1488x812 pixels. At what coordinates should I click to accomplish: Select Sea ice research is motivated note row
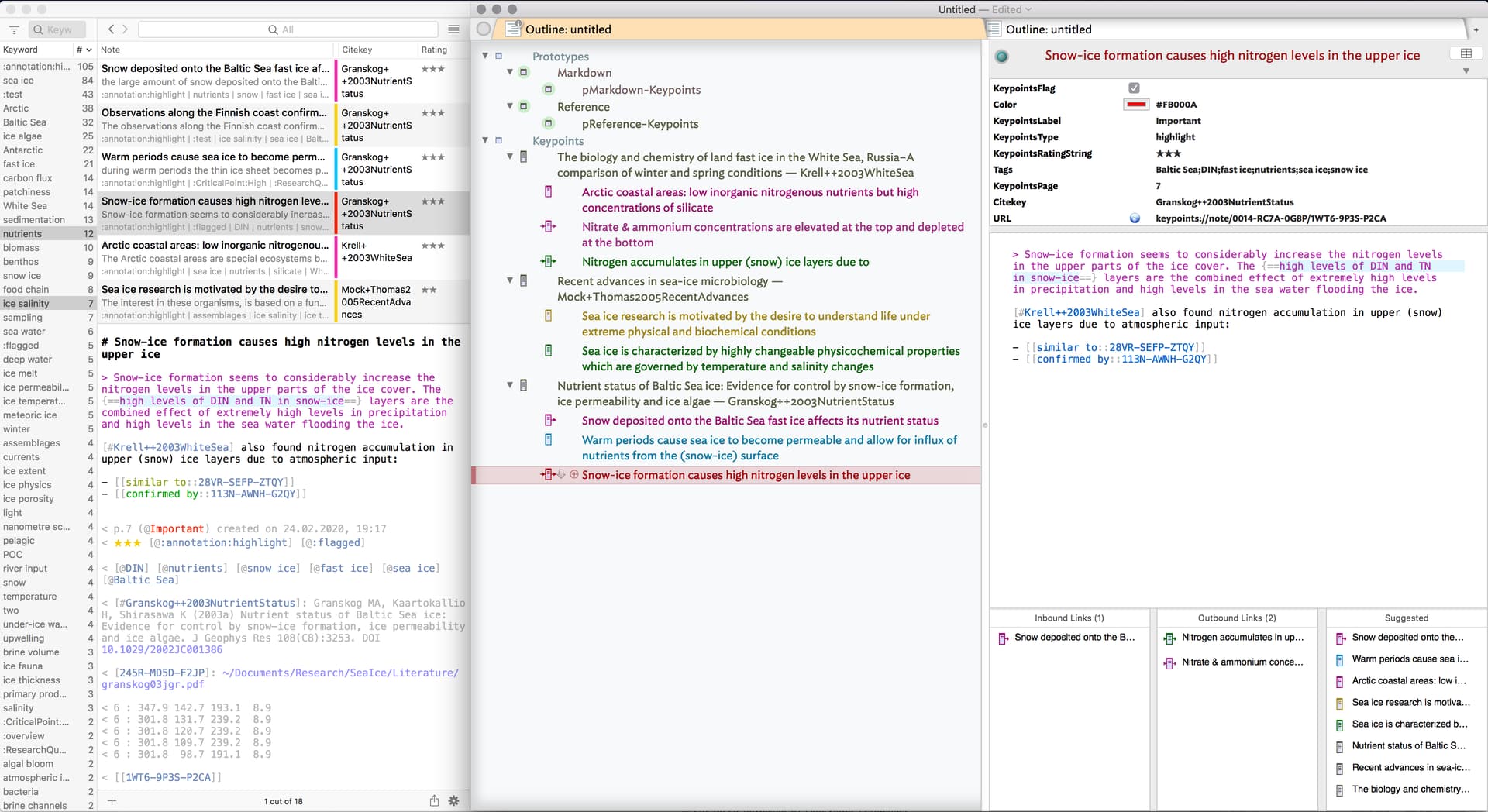click(x=284, y=301)
